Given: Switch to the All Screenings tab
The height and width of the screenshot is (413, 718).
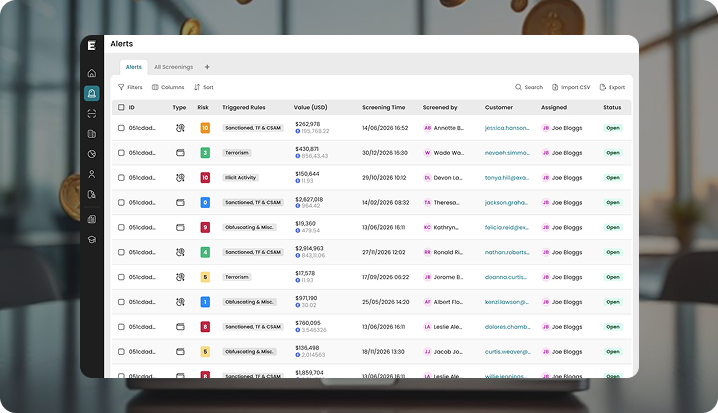Looking at the screenshot, I should pos(173,67).
